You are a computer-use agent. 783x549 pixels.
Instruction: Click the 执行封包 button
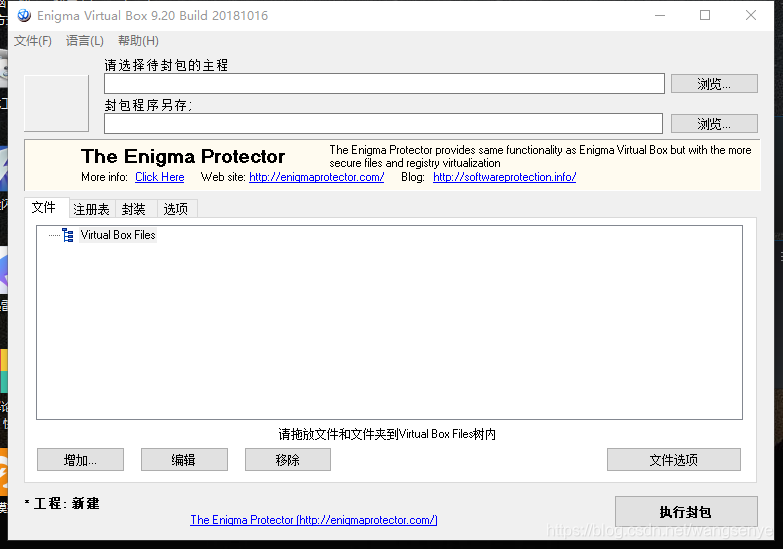click(686, 512)
